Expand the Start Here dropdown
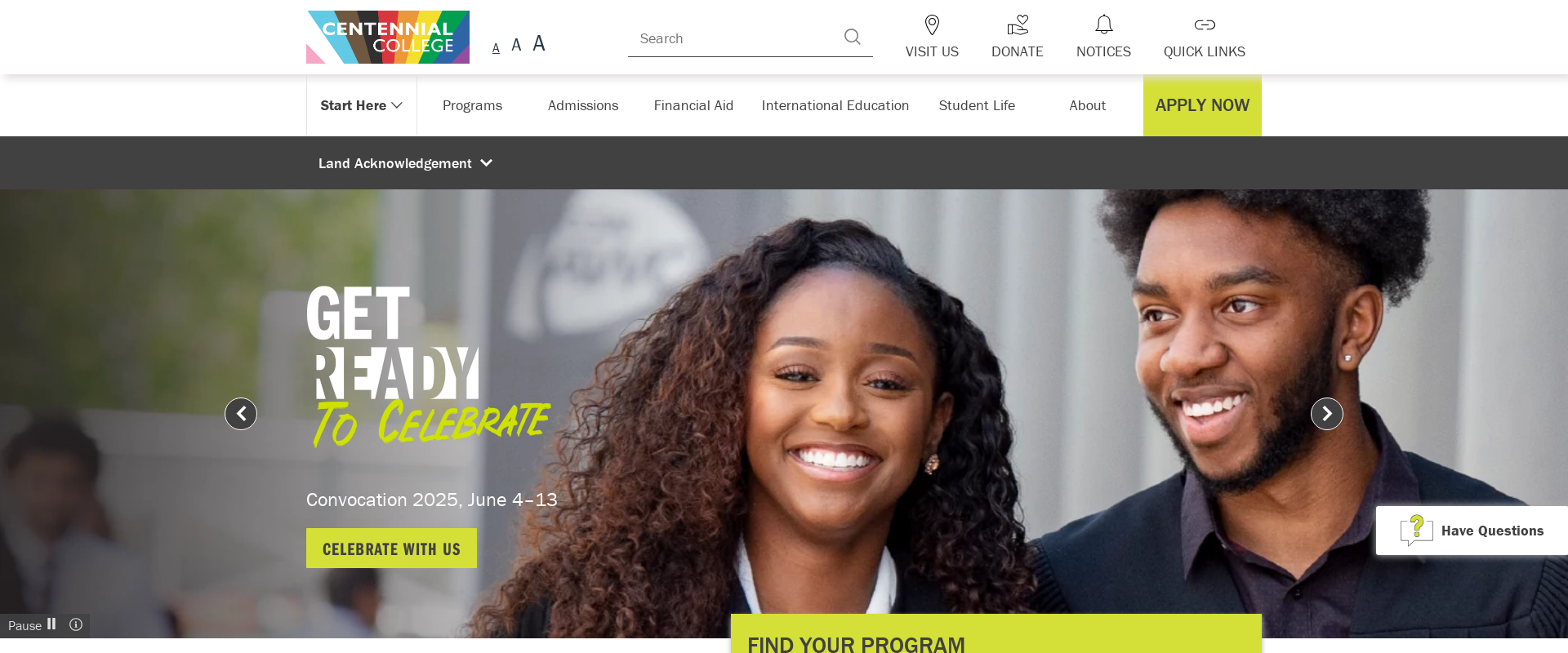 click(x=362, y=105)
